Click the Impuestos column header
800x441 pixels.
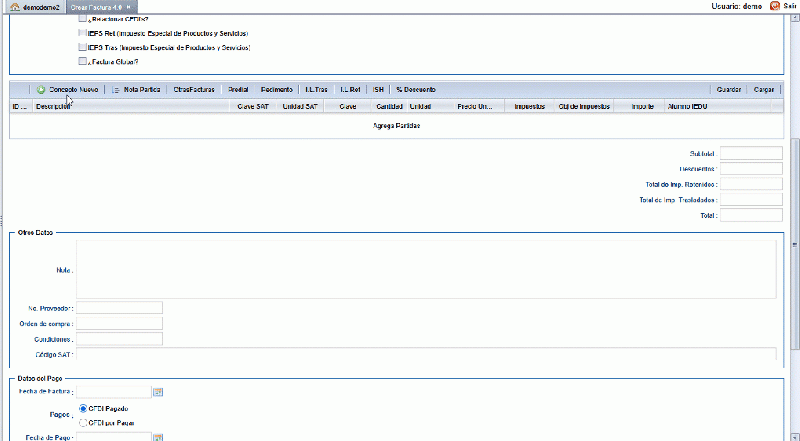[x=530, y=107]
